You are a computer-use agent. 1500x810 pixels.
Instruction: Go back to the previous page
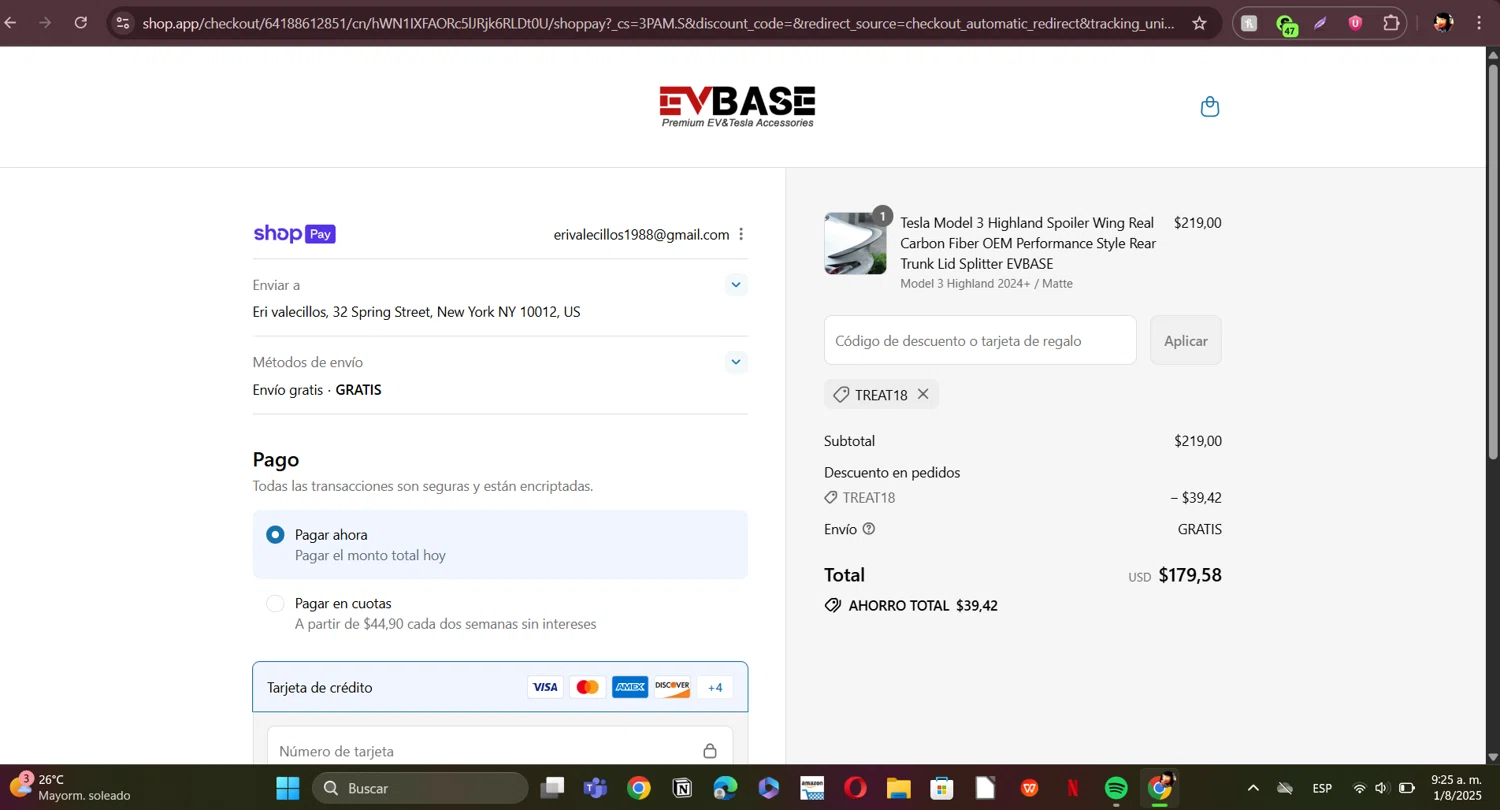tap(10, 23)
